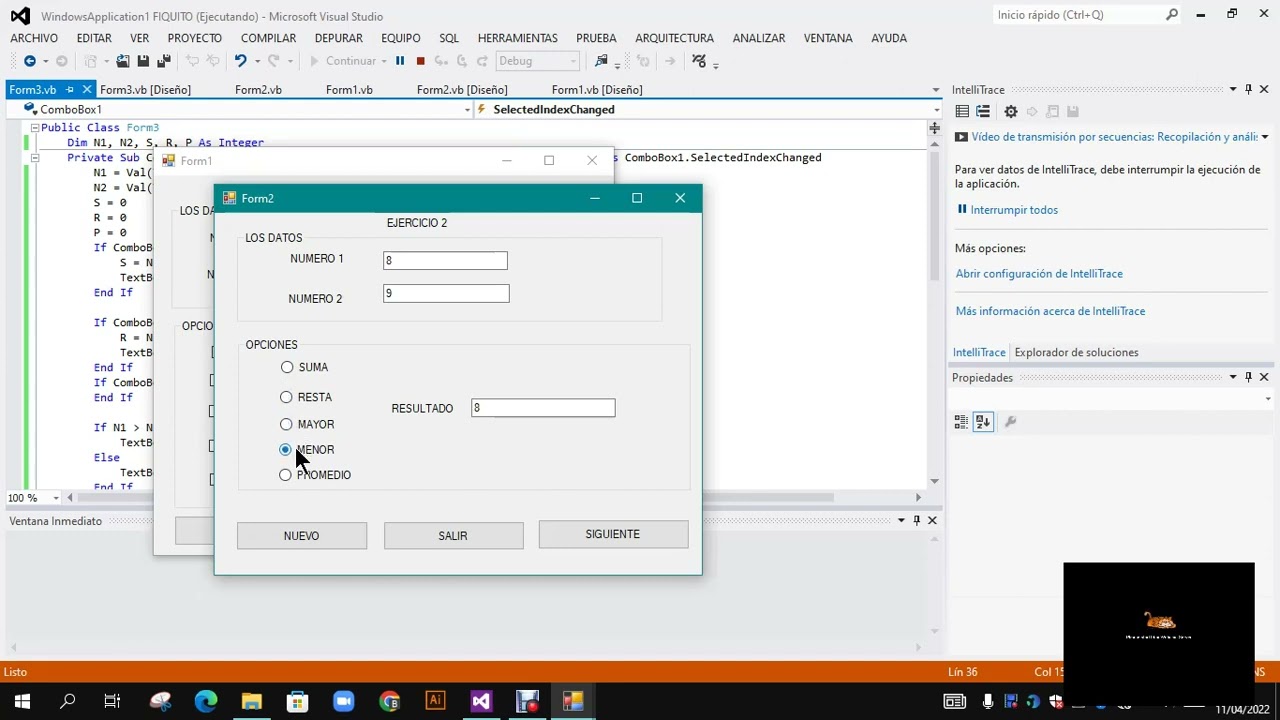
Task: Click the Open File toolbar icon
Action: pyautogui.click(x=123, y=61)
